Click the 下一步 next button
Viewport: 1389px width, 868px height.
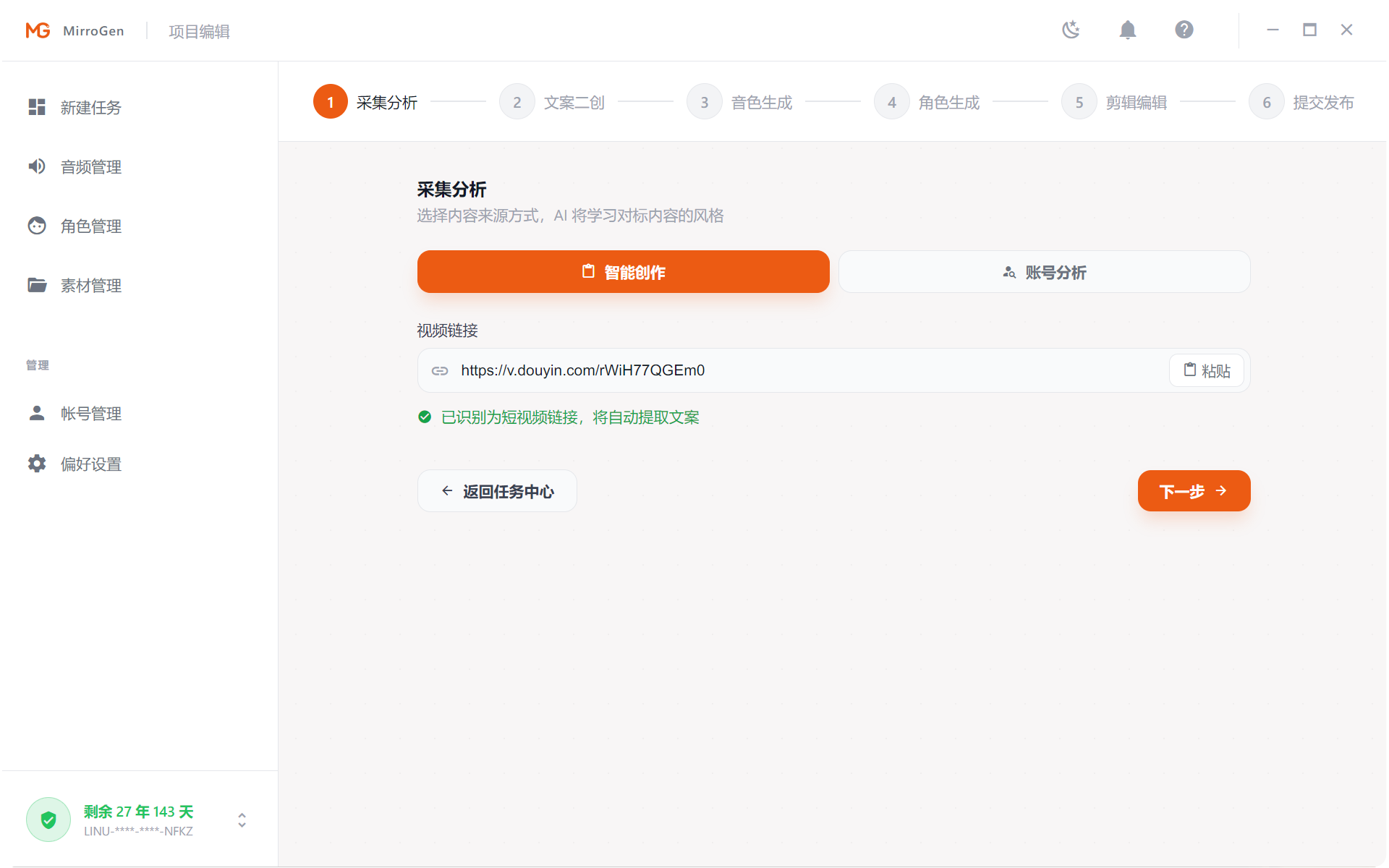tap(1193, 490)
